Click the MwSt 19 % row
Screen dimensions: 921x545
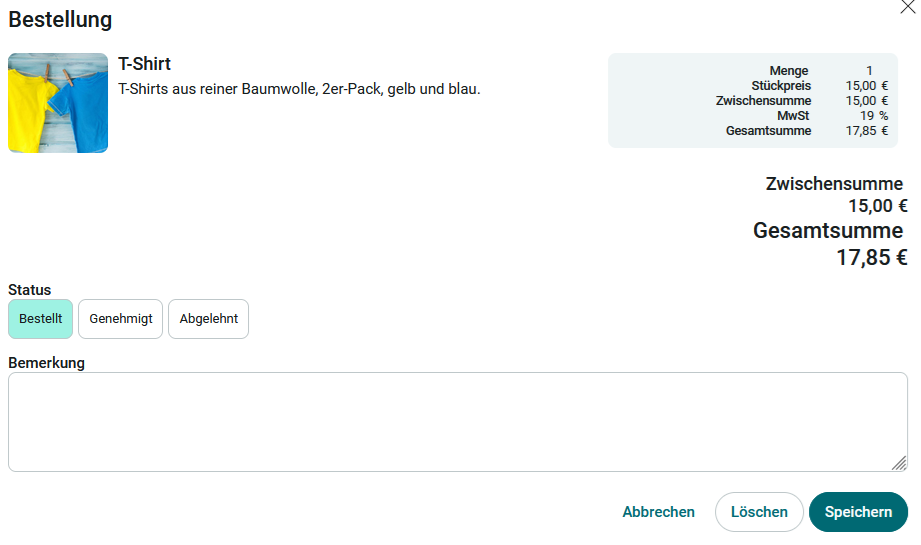click(x=832, y=116)
